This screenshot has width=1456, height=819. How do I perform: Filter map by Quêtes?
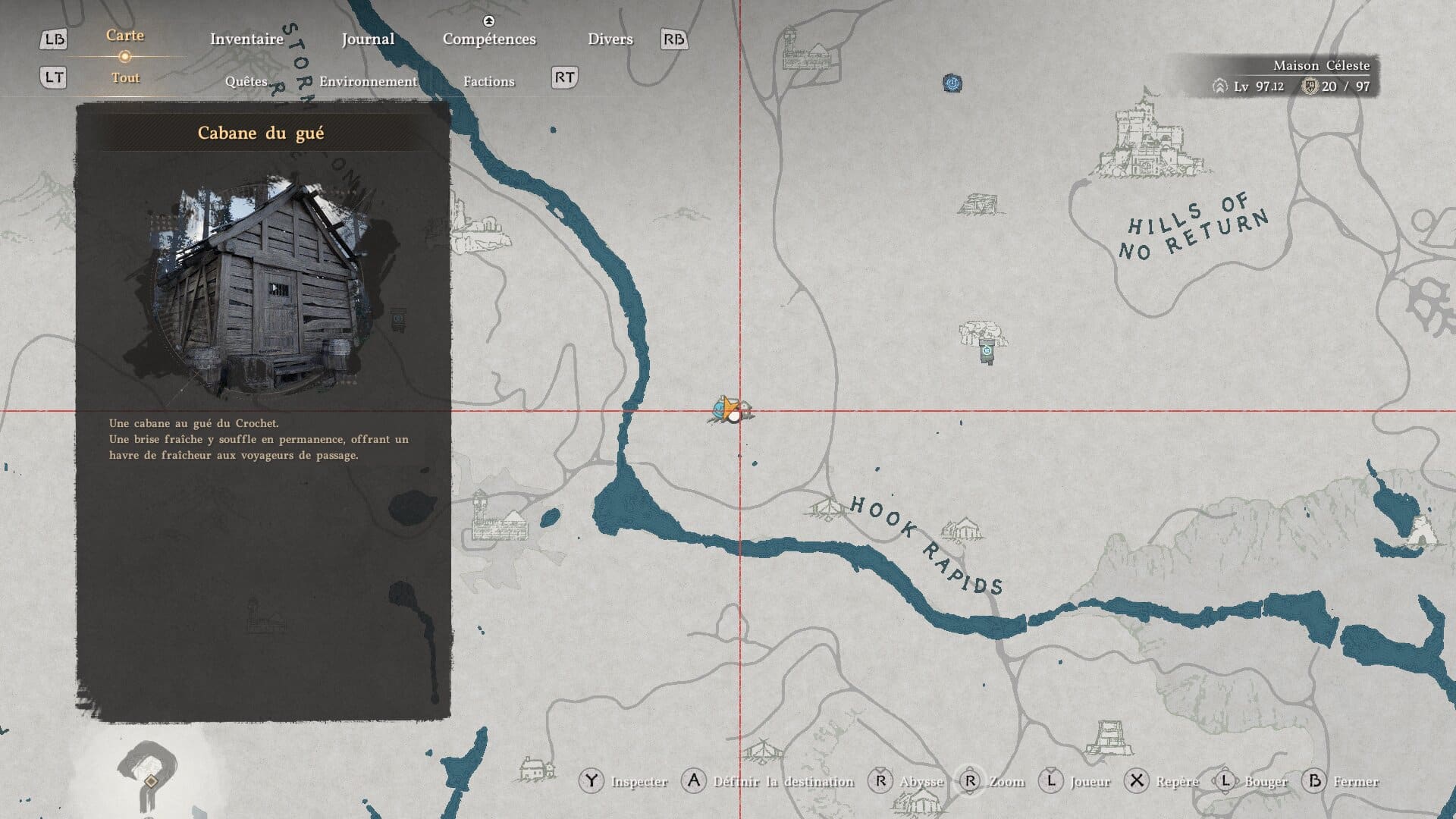pos(246,81)
